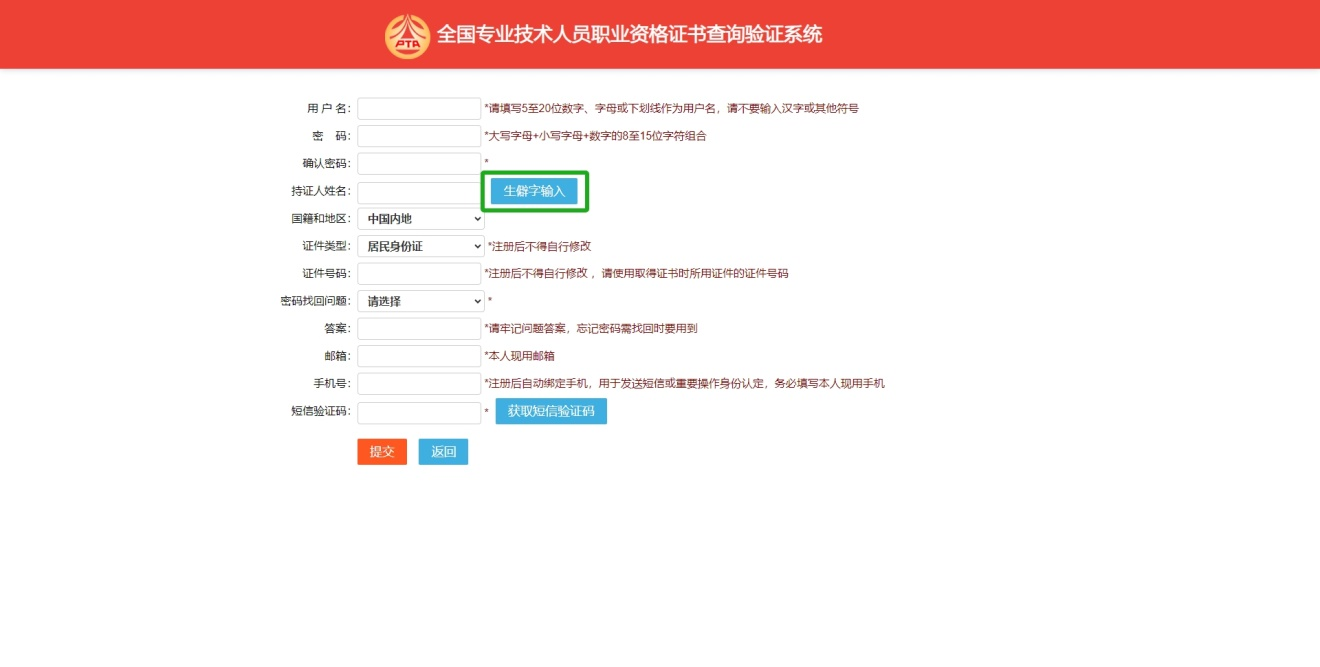This screenshot has height=667, width=1320.
Task: Expand the 国籍和地区 dropdown showing 中国内地
Action: [x=420, y=219]
